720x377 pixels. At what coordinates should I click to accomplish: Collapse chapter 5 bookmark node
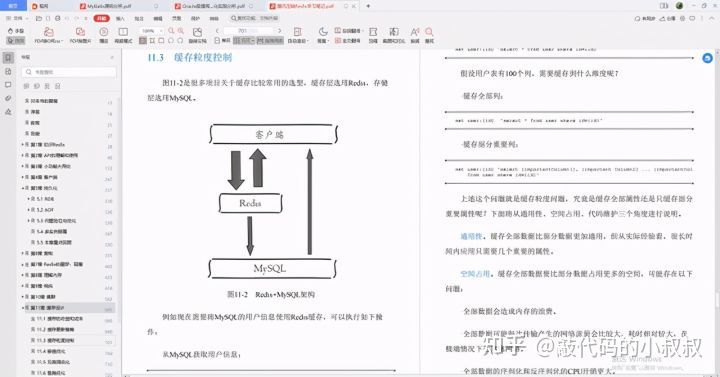(22, 188)
